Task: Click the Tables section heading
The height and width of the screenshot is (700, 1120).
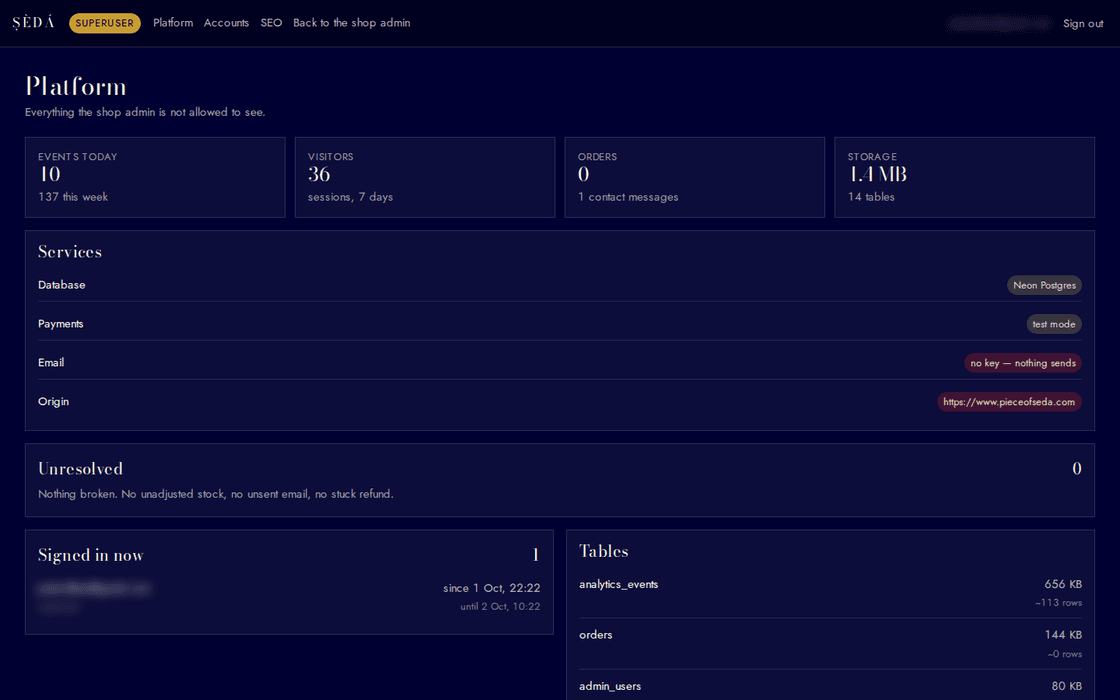Action: pyautogui.click(x=604, y=551)
